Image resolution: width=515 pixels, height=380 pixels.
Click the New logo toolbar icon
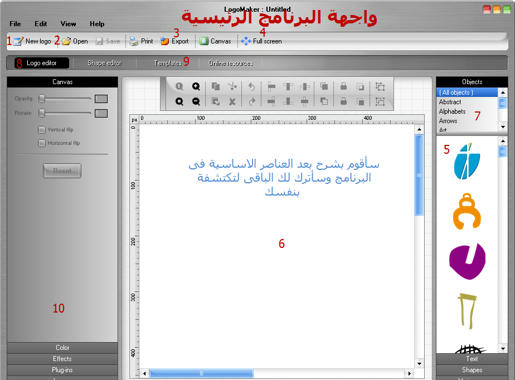point(18,41)
